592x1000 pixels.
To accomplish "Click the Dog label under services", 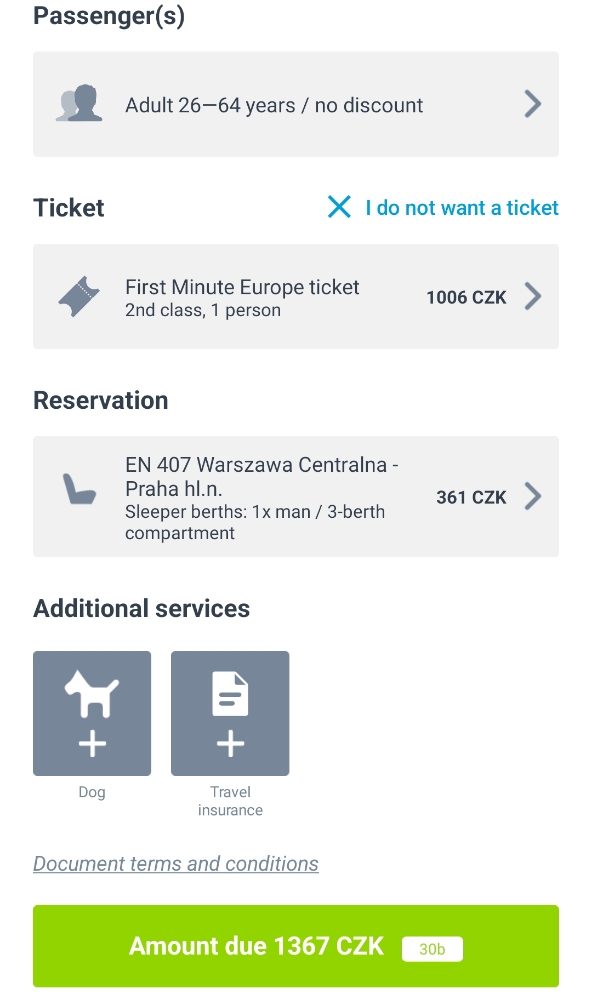I will (x=92, y=792).
